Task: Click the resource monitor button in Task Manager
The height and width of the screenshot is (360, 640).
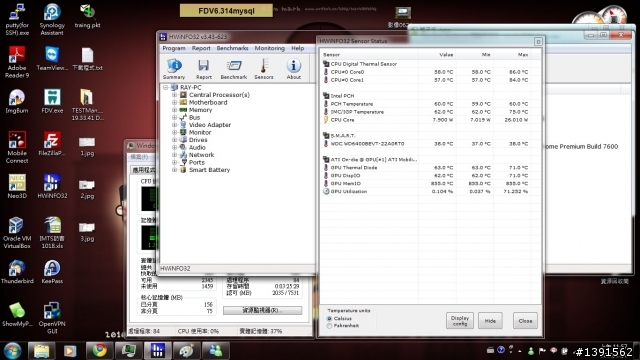Action: coord(262,310)
